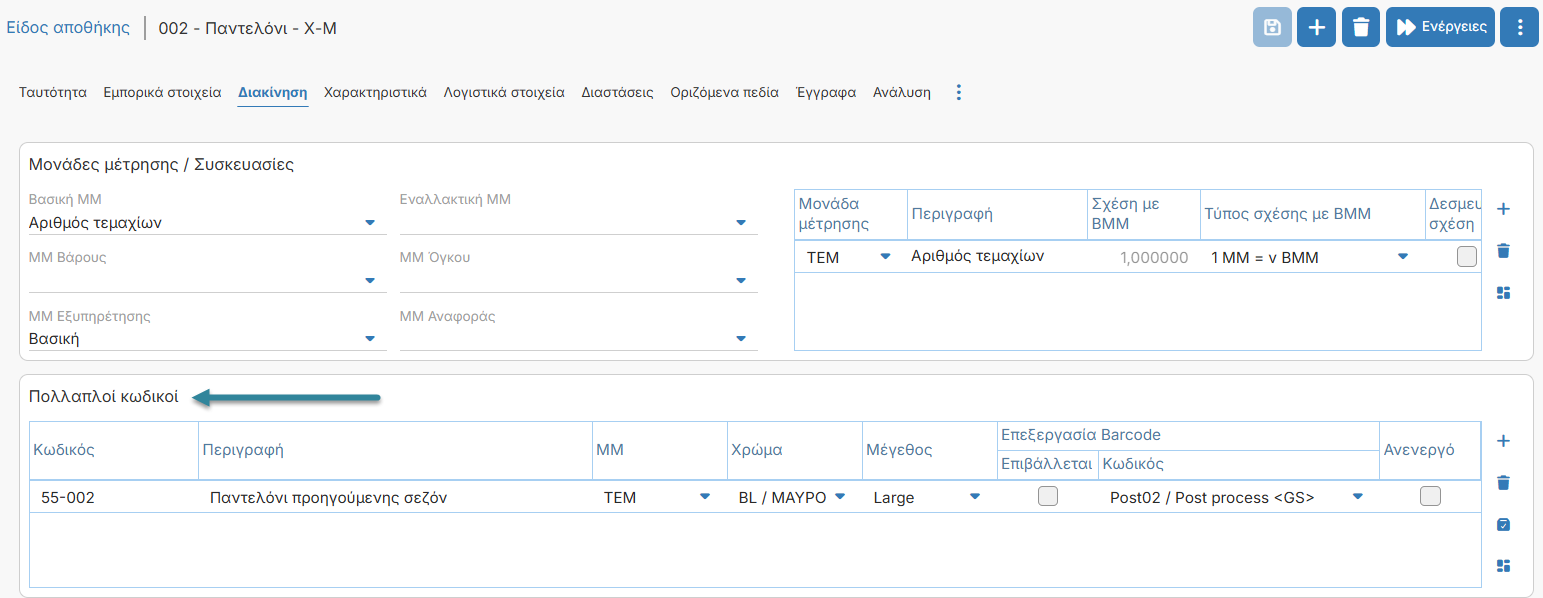The image size is (1543, 598).
Task: Open the ΜΜ Όγκου dropdown
Action: click(x=740, y=281)
